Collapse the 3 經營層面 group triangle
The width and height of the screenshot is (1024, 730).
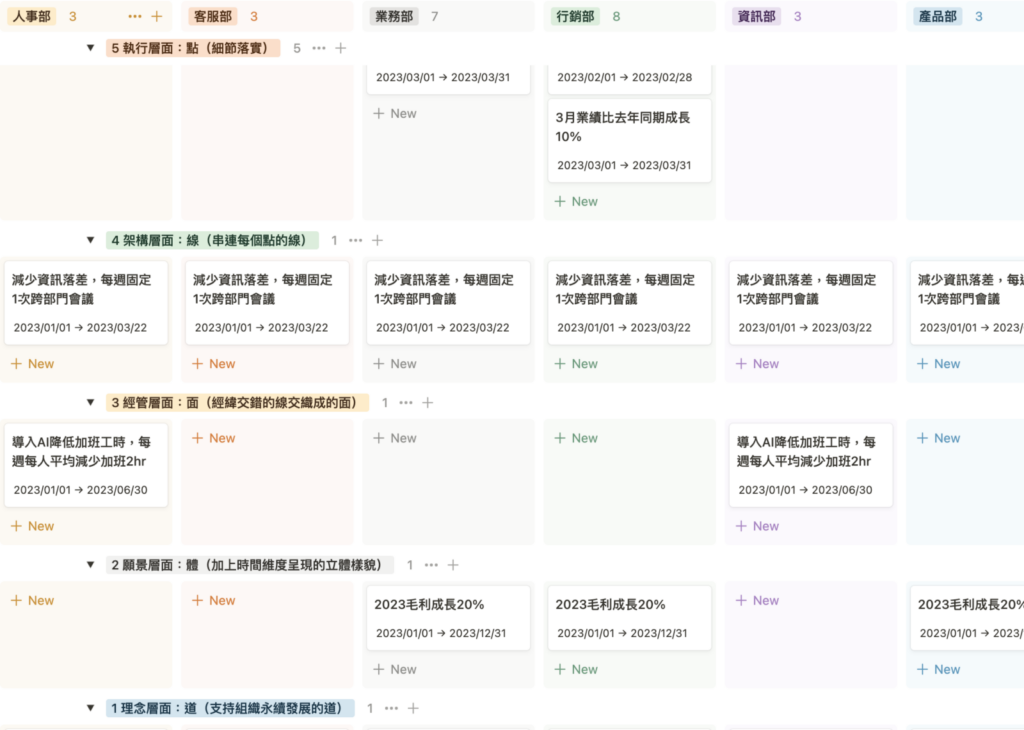click(x=90, y=403)
